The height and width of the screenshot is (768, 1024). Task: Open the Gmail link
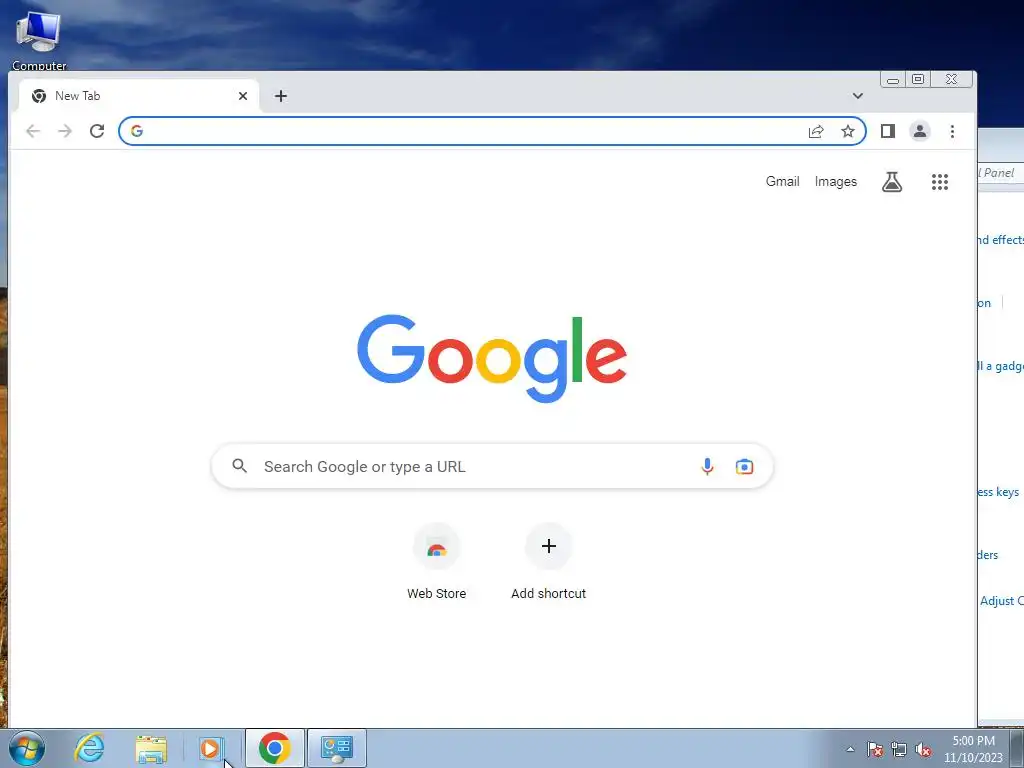click(782, 182)
